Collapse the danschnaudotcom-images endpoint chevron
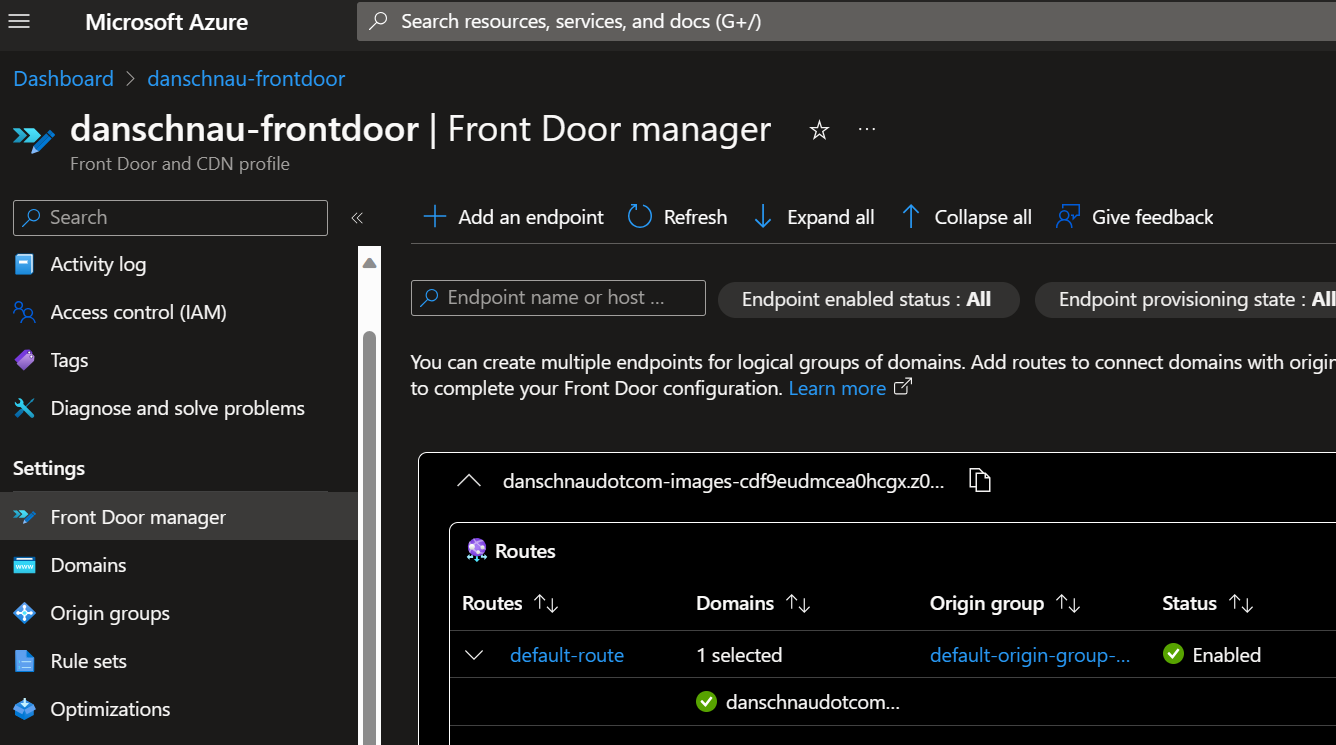This screenshot has width=1336, height=745. pyautogui.click(x=469, y=481)
